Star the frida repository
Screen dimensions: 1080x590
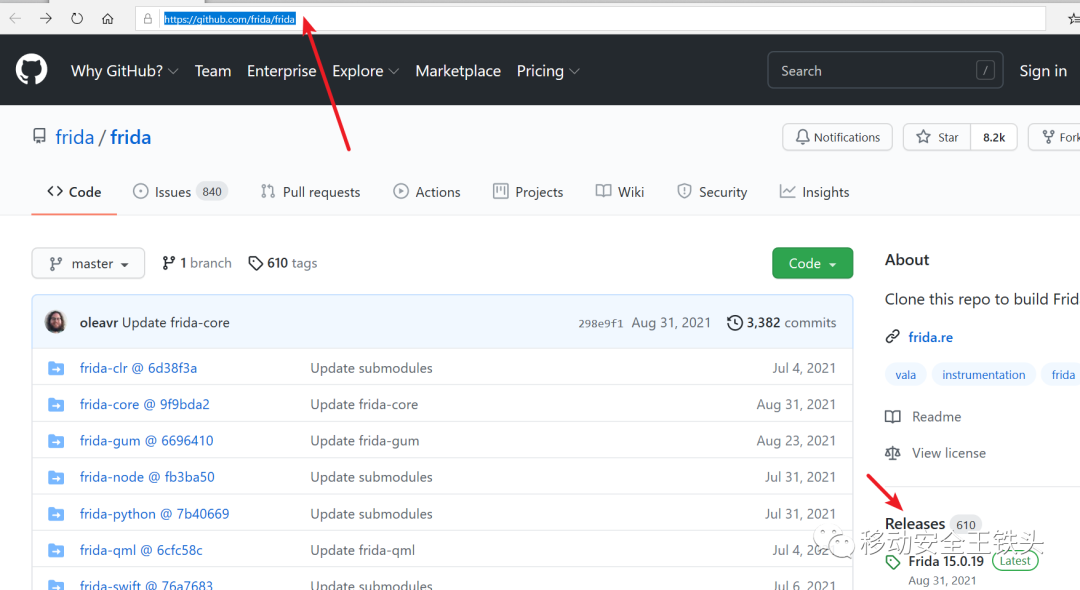click(937, 137)
